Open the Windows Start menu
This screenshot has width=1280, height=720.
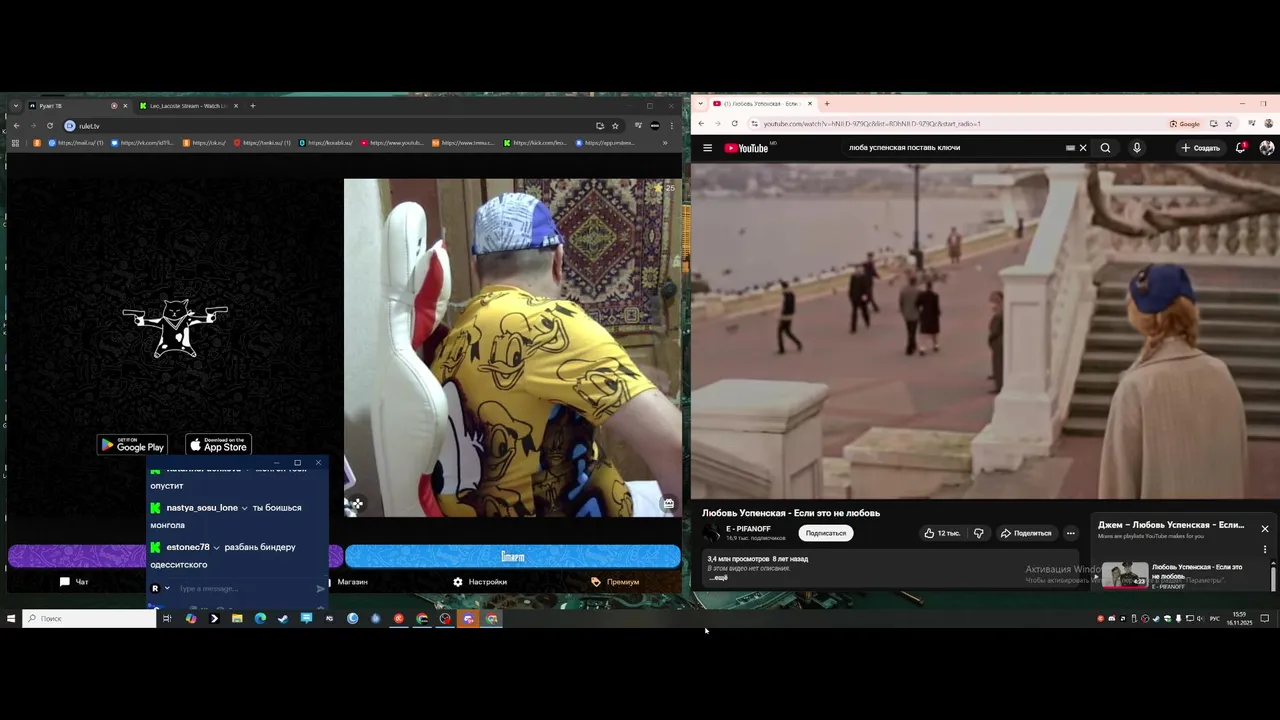coord(11,619)
